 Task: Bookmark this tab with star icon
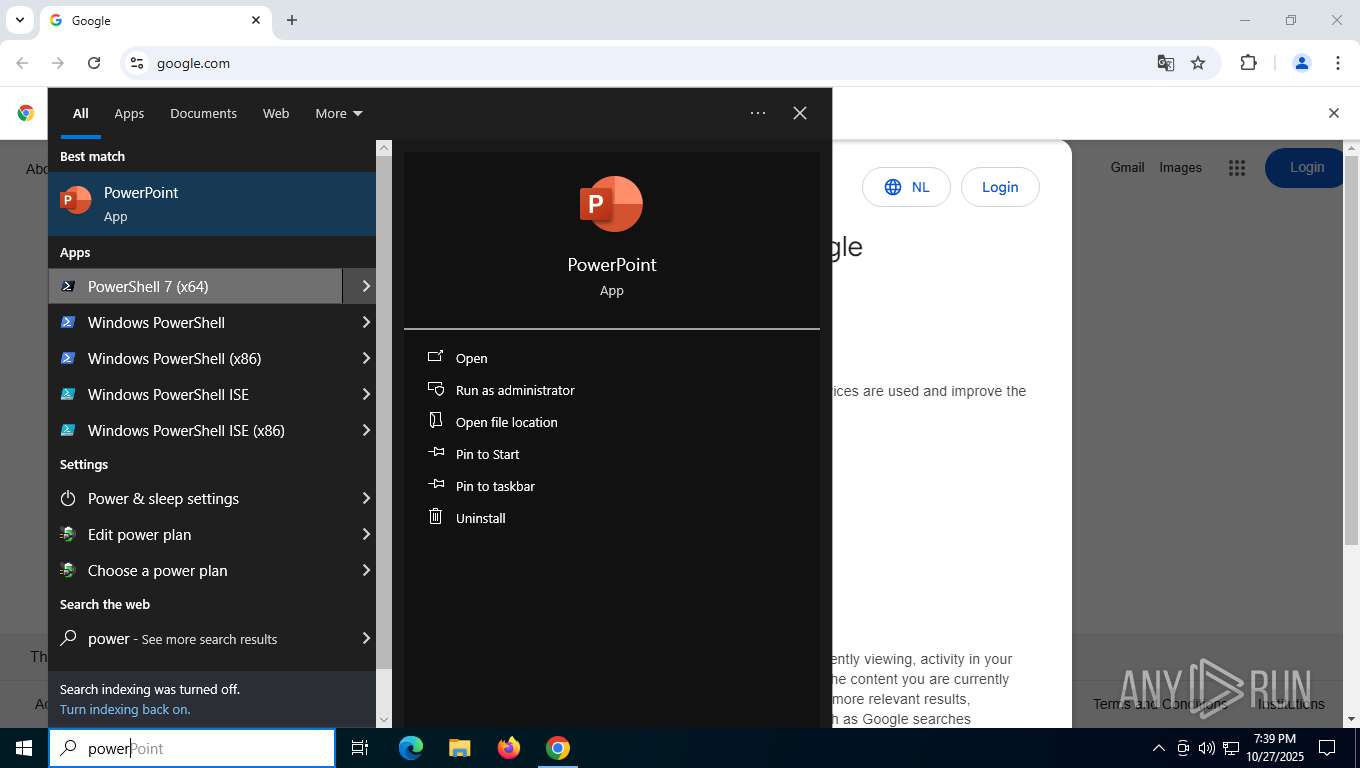click(1198, 63)
